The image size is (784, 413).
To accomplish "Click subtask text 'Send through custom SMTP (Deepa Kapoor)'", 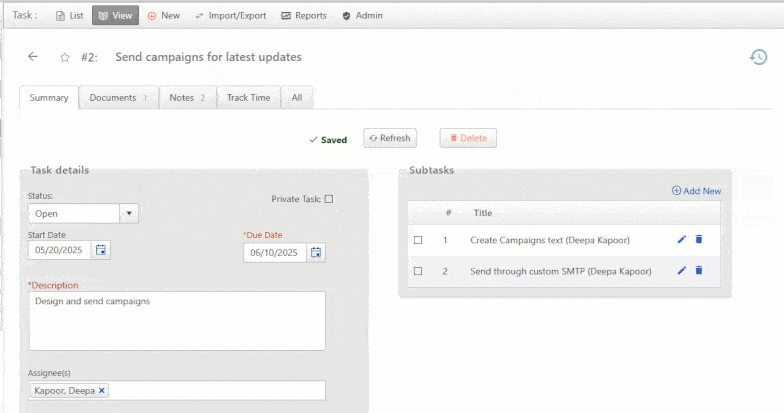I will (560, 271).
